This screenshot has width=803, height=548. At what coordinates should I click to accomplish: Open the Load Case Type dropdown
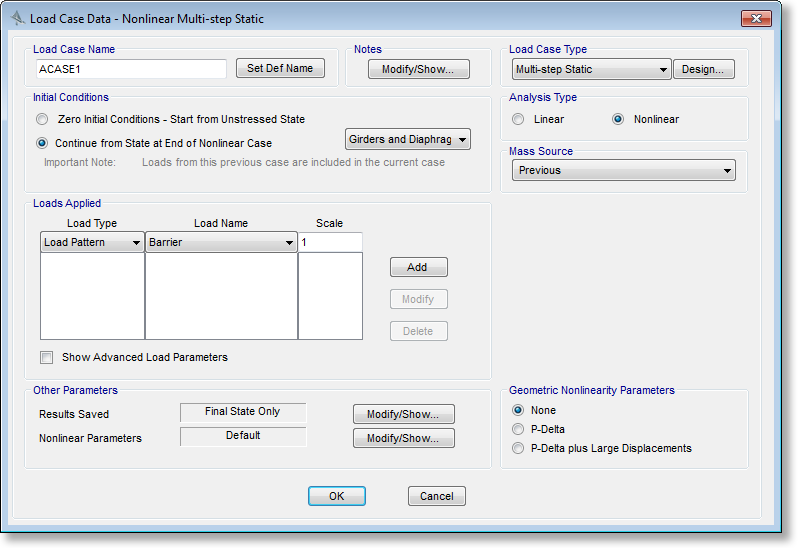coord(590,69)
